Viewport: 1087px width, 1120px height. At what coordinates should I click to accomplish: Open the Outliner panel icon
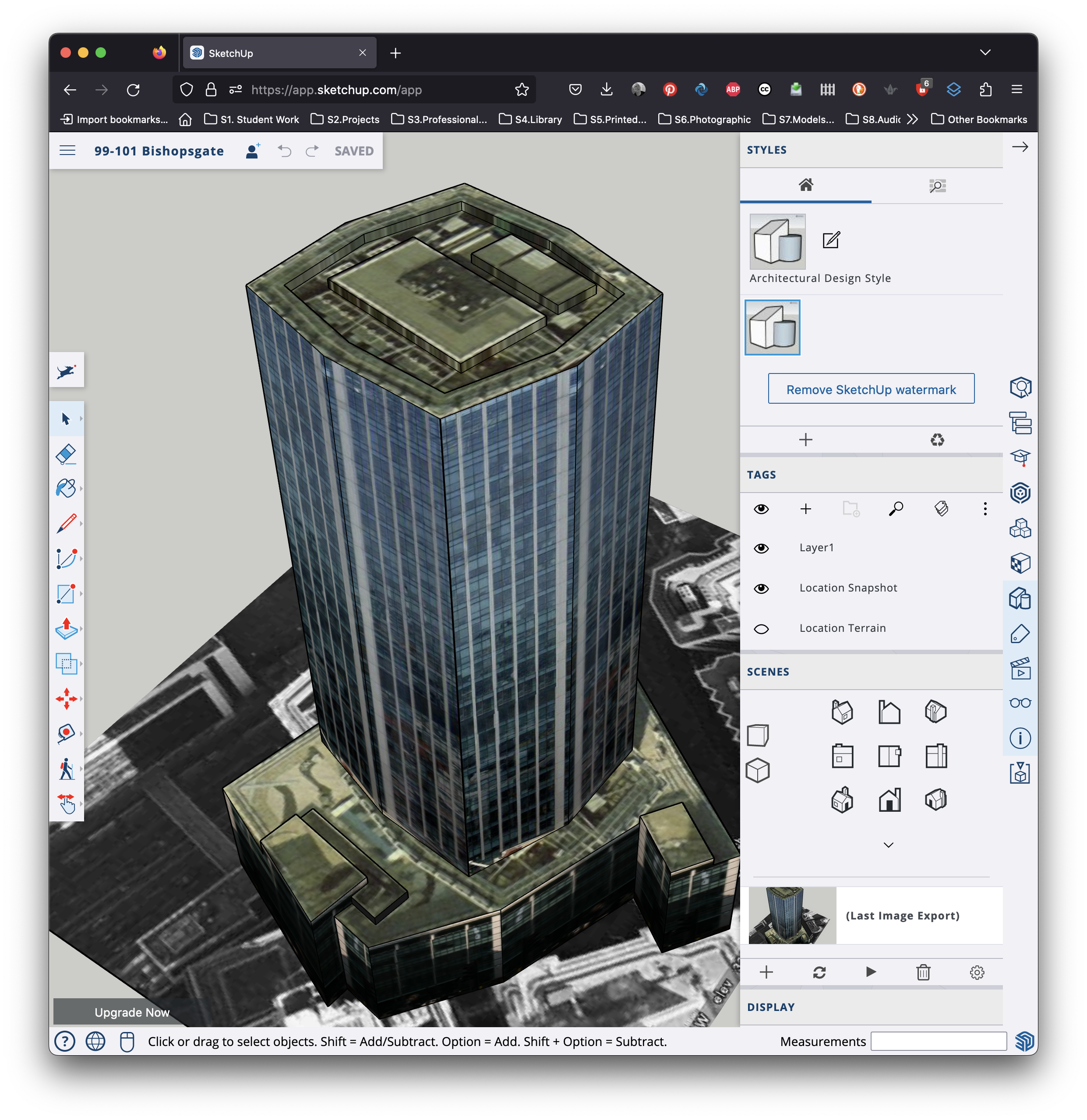tap(1020, 423)
